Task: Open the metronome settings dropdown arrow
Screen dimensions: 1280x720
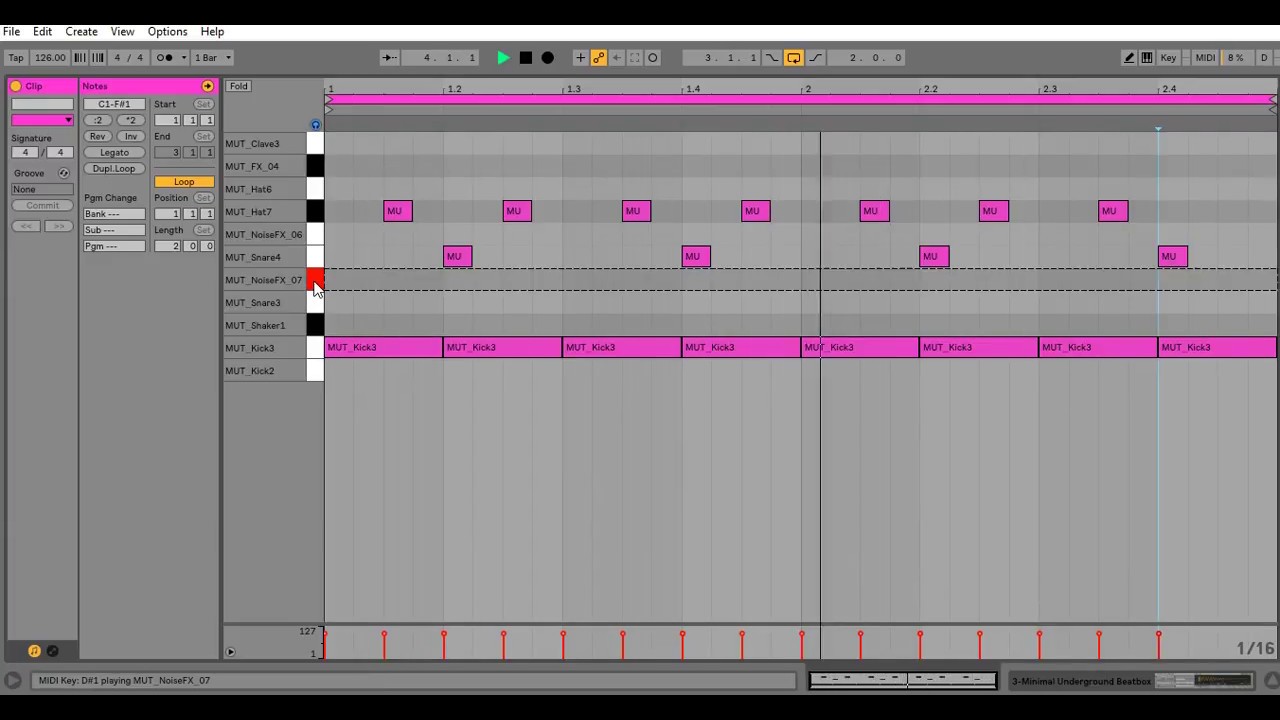Action: [x=183, y=58]
